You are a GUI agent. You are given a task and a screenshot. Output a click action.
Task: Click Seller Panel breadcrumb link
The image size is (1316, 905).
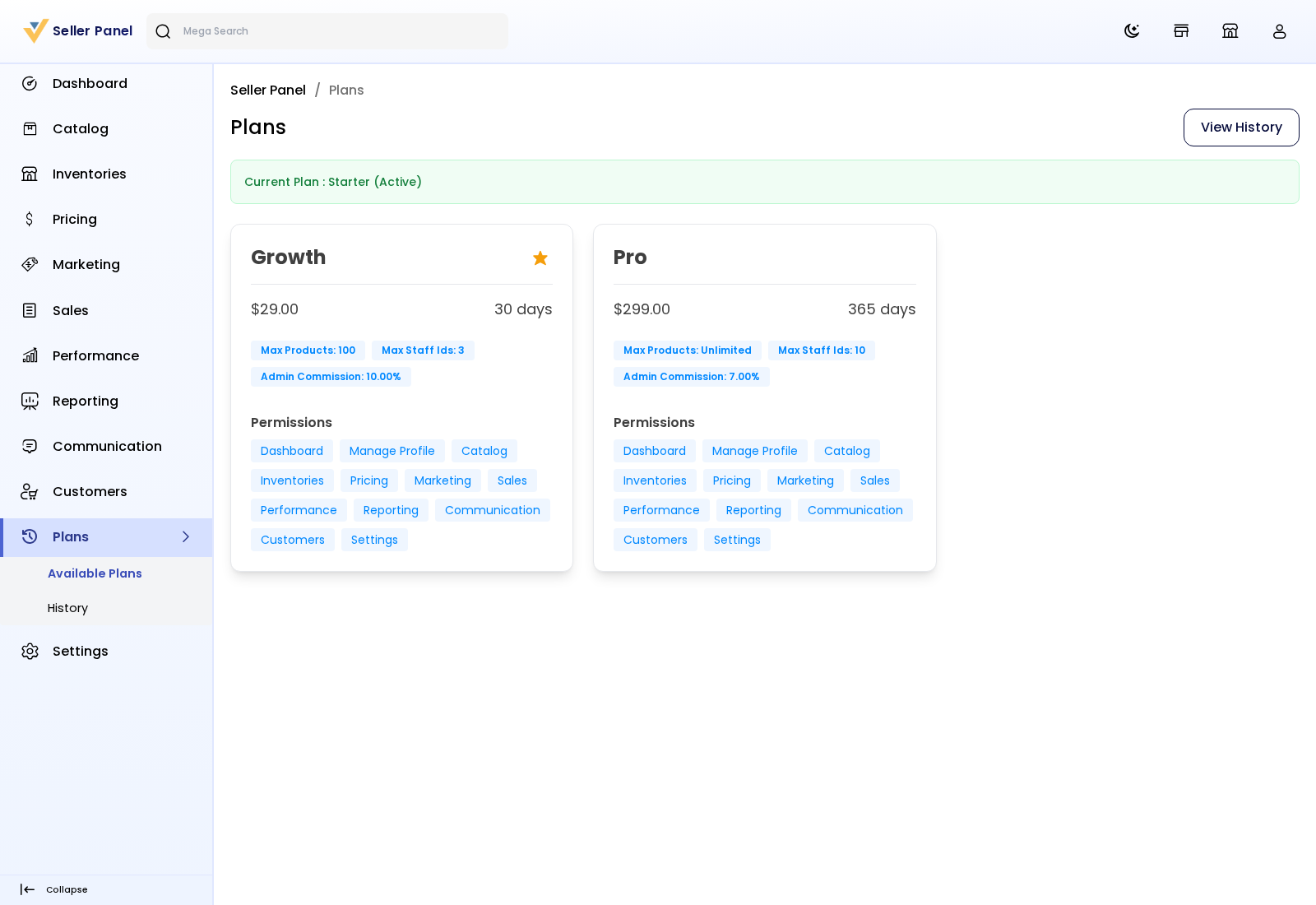(x=268, y=90)
